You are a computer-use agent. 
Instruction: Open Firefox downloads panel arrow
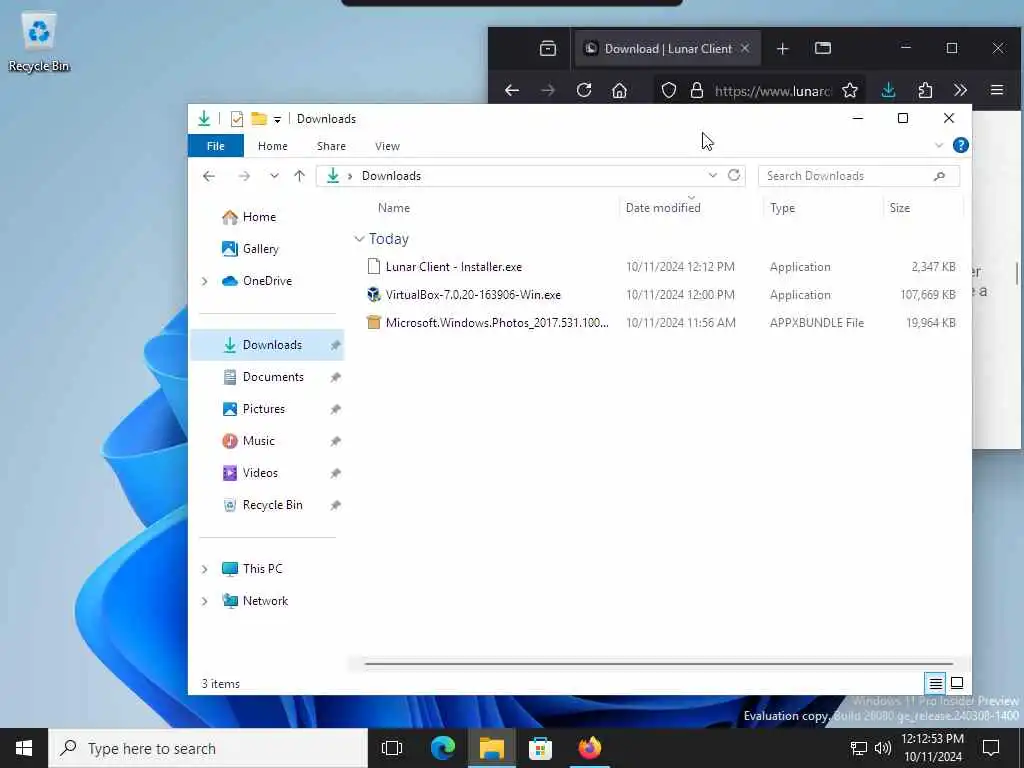pyautogui.click(x=888, y=90)
